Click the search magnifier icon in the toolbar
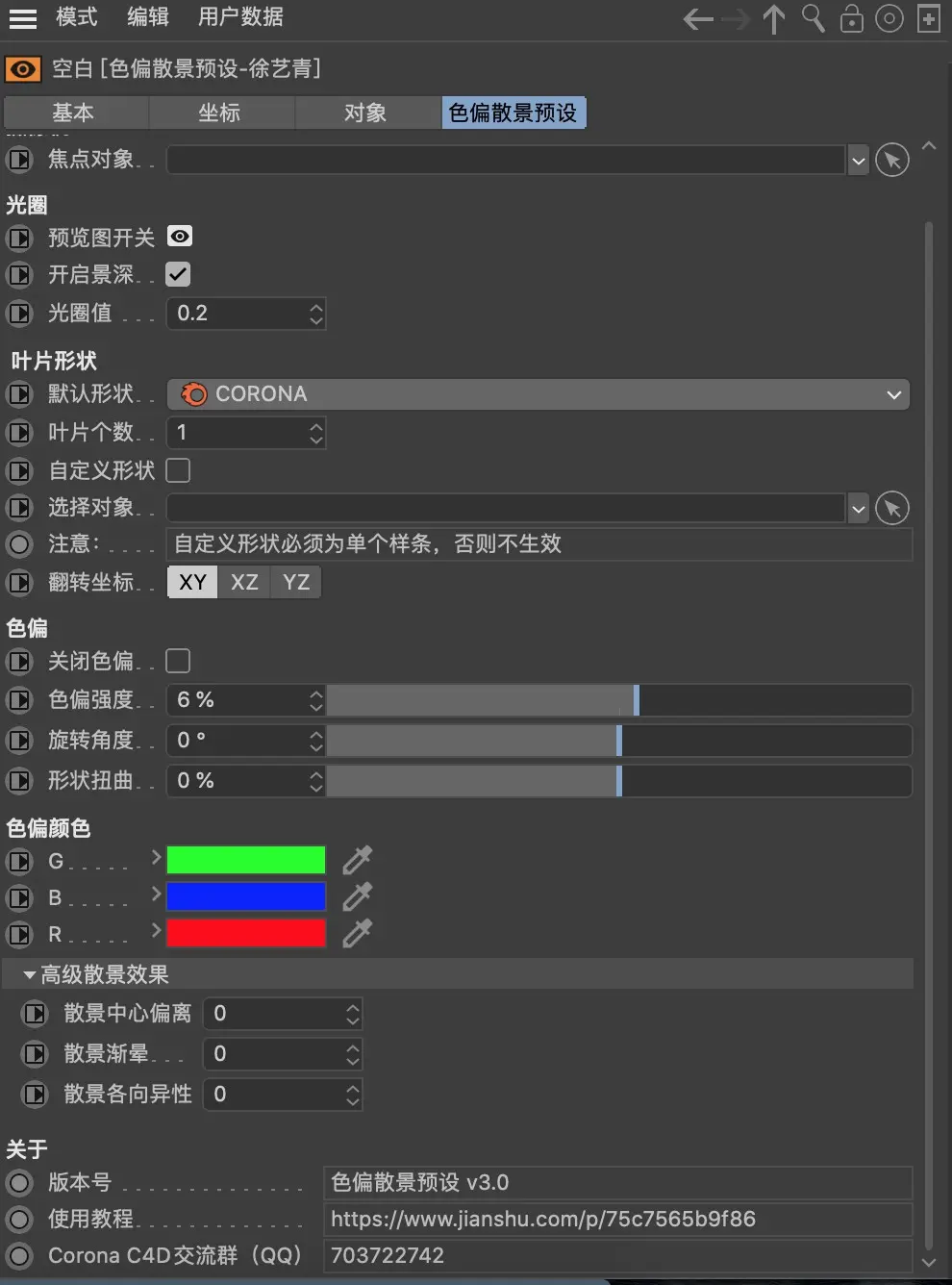This screenshot has width=952, height=1285. pos(813,18)
